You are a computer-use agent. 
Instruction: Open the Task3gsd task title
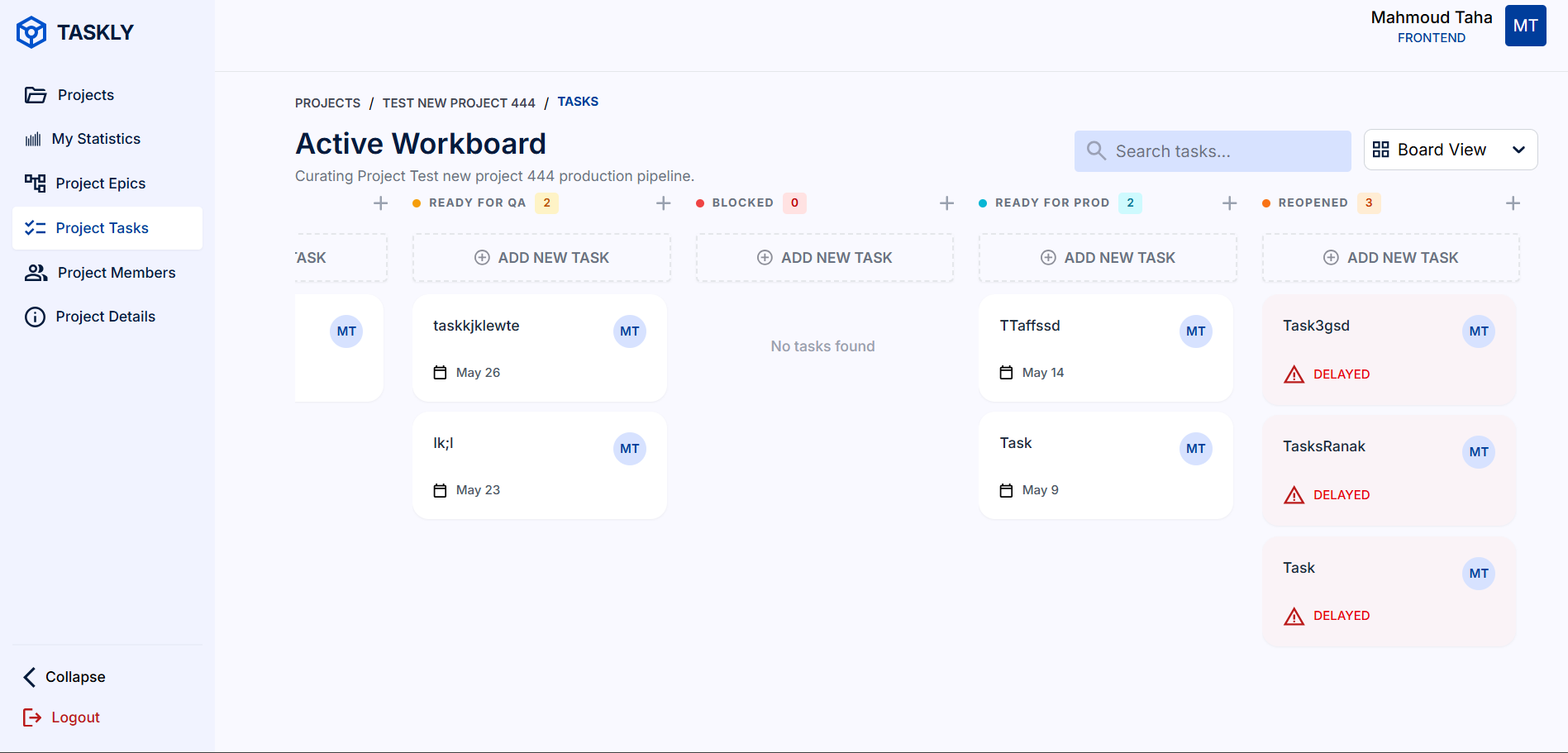[1316, 326]
